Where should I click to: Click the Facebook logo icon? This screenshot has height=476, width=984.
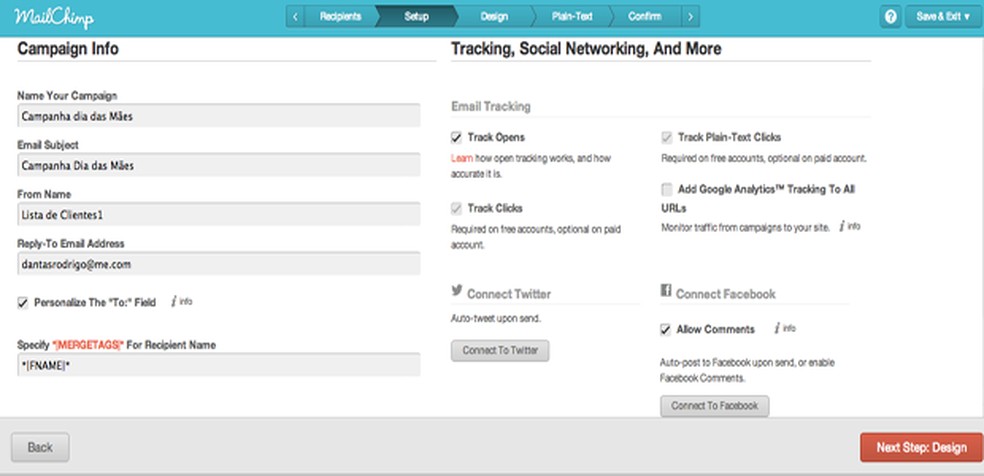tap(665, 291)
